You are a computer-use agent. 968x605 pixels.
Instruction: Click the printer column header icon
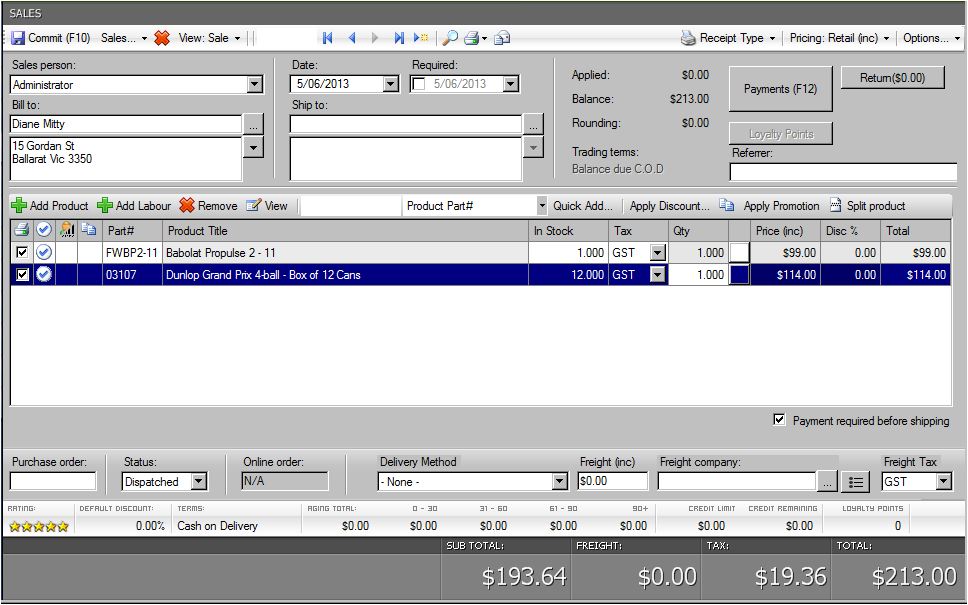(22, 230)
